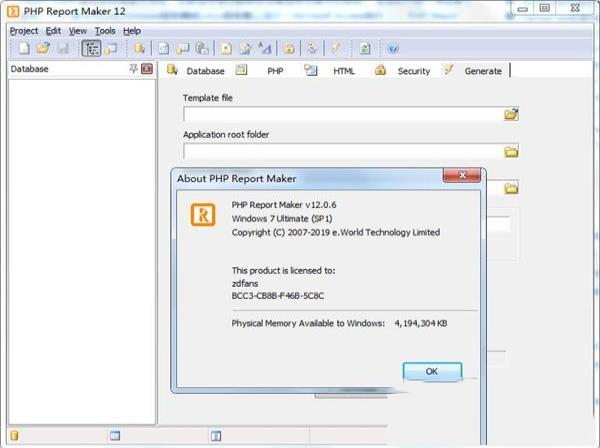Open the Tools menu
This screenshot has height=448, width=600.
tap(105, 31)
